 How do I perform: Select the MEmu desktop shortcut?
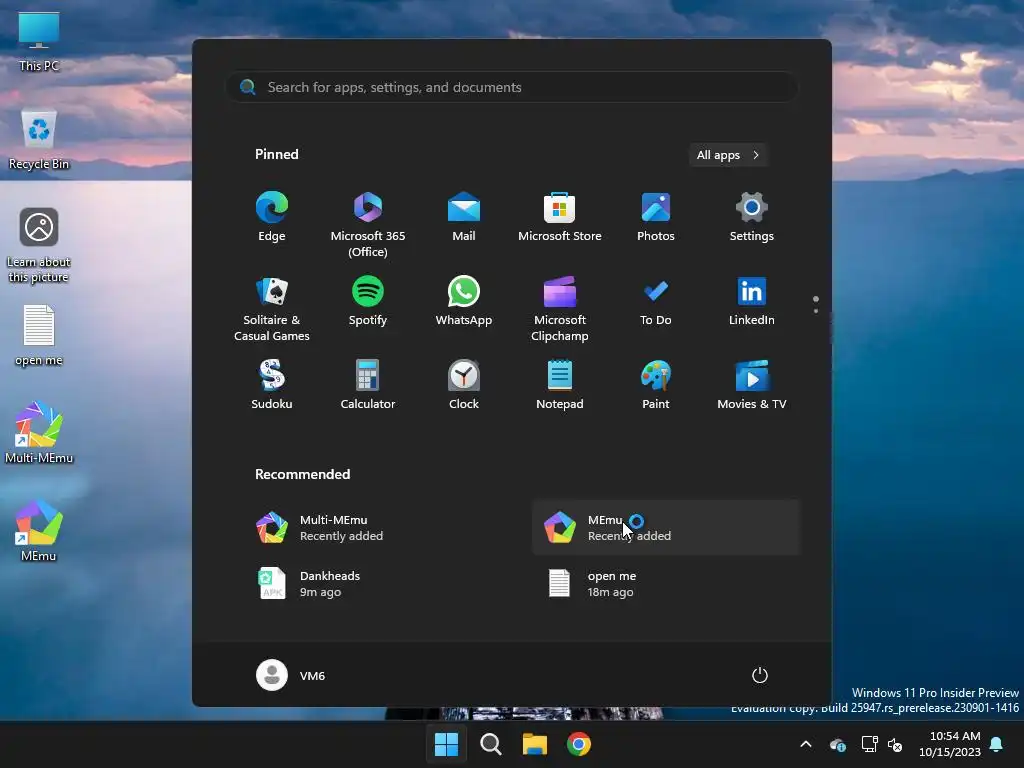39,531
